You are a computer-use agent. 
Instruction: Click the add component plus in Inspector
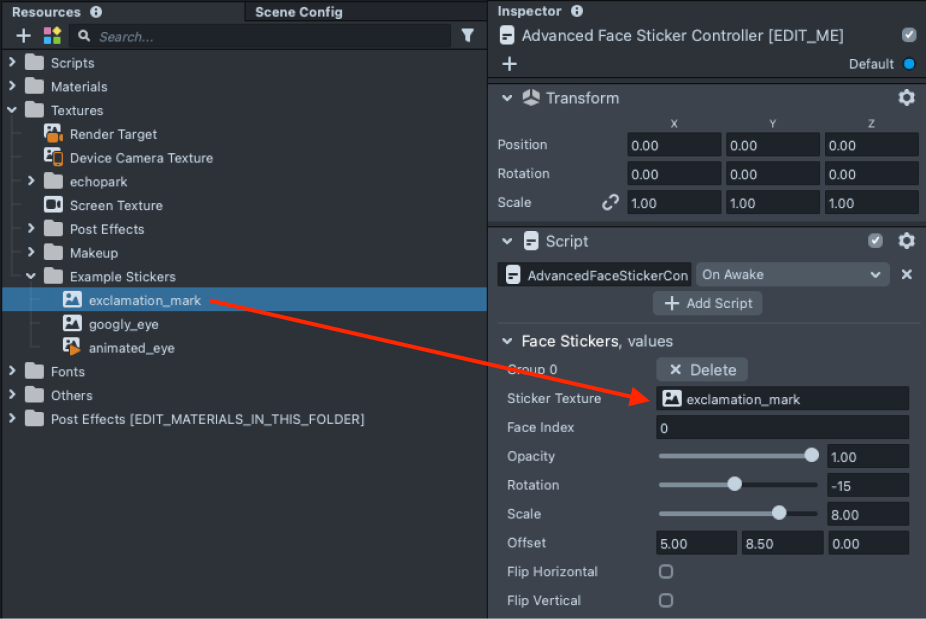tap(509, 64)
